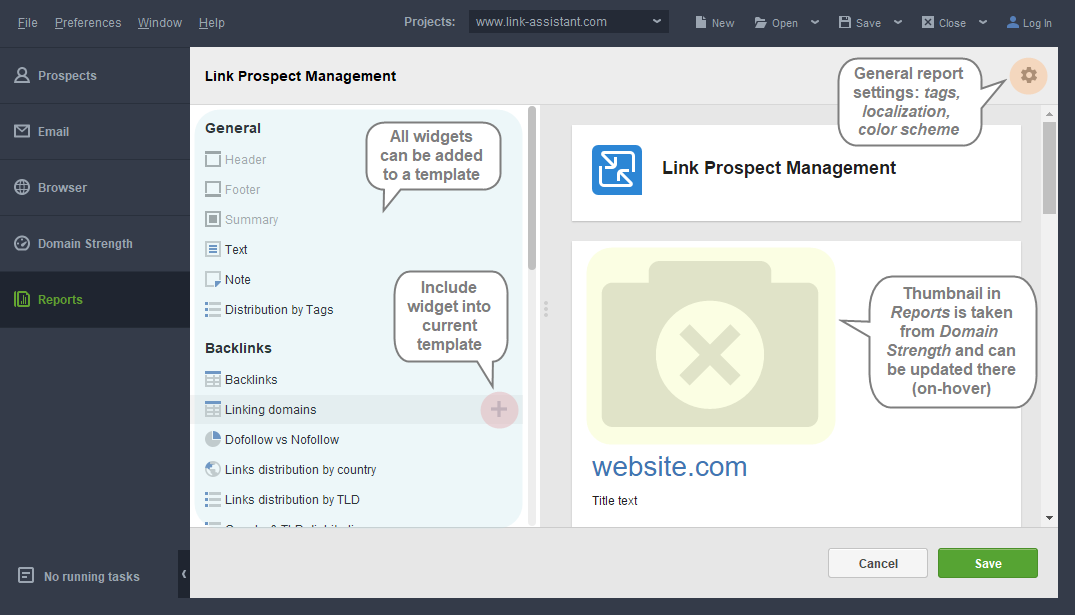Screen dimensions: 1075x615
Task: Select the Backlinks widget
Action: (241, 380)
